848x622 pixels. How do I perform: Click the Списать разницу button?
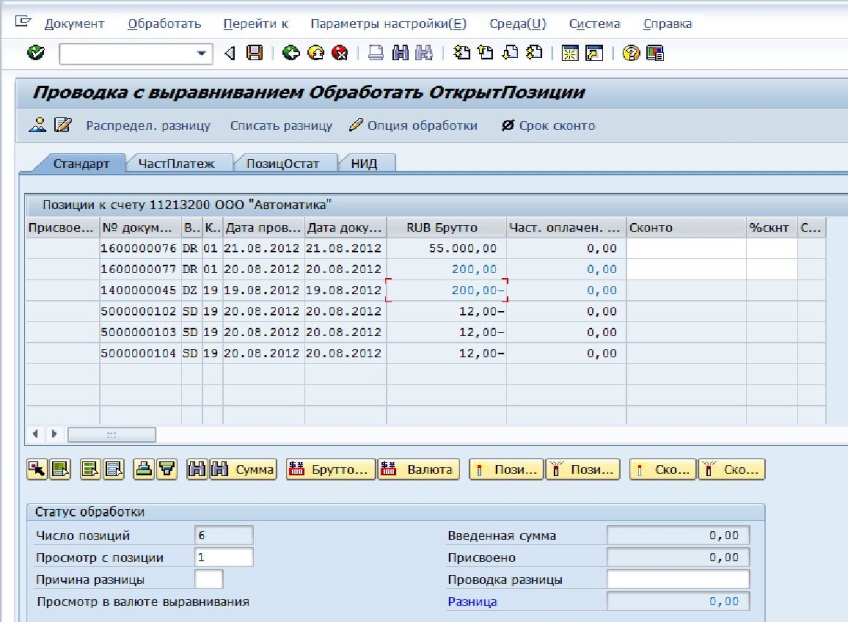click(x=280, y=125)
